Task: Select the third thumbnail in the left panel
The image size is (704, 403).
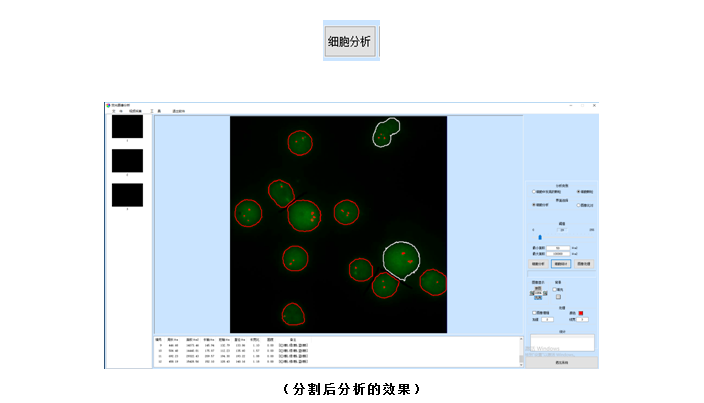Action: (x=127, y=195)
